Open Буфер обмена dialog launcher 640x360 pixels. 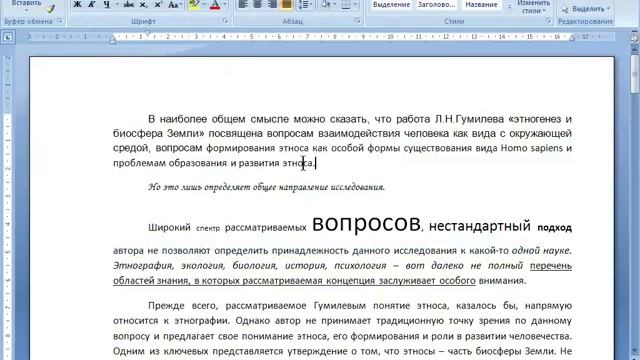coord(60,21)
